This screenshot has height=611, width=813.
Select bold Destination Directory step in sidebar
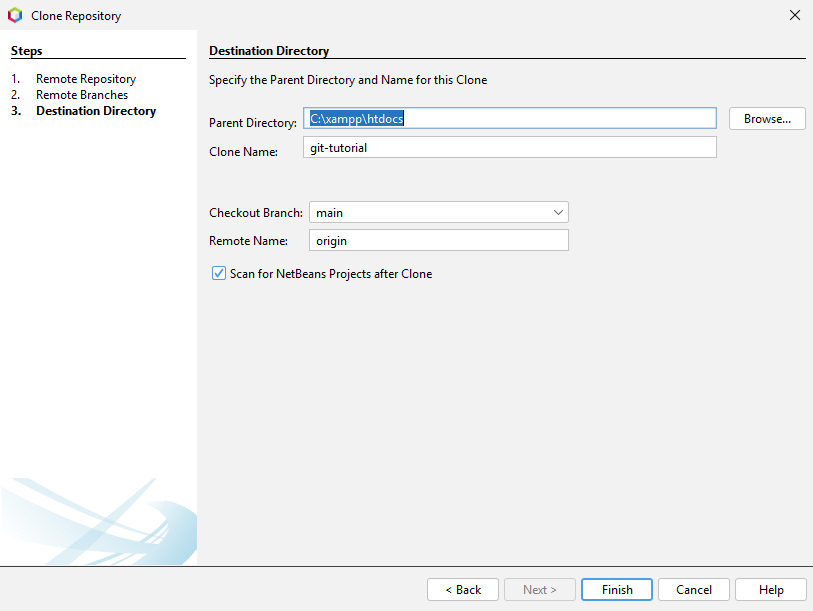96,111
